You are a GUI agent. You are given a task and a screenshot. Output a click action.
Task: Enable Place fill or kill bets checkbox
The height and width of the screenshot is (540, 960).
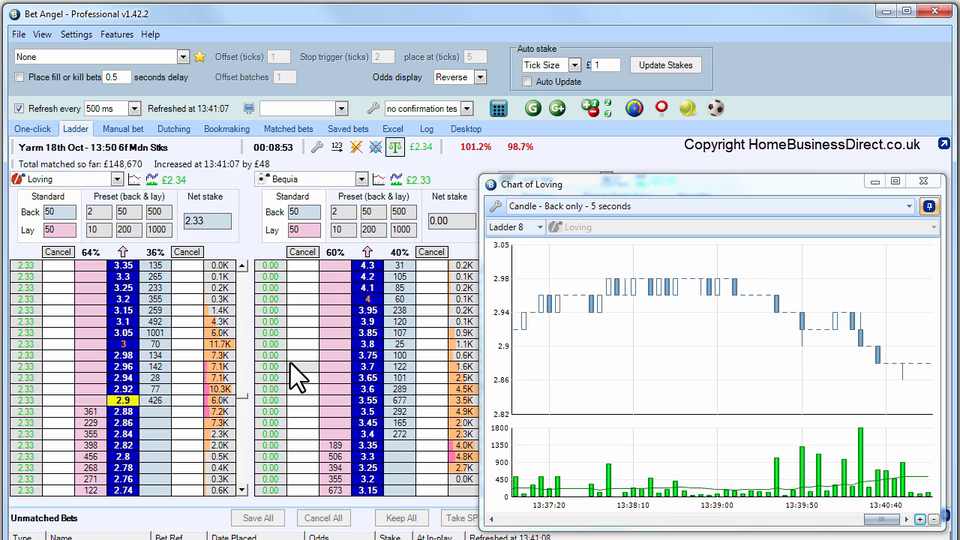(x=20, y=77)
